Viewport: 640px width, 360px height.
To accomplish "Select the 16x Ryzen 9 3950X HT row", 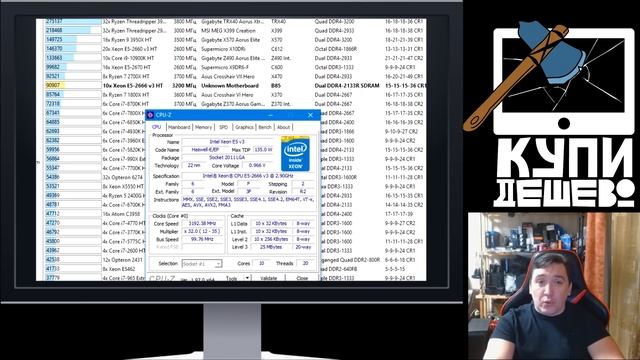I will pyautogui.click(x=235, y=40).
